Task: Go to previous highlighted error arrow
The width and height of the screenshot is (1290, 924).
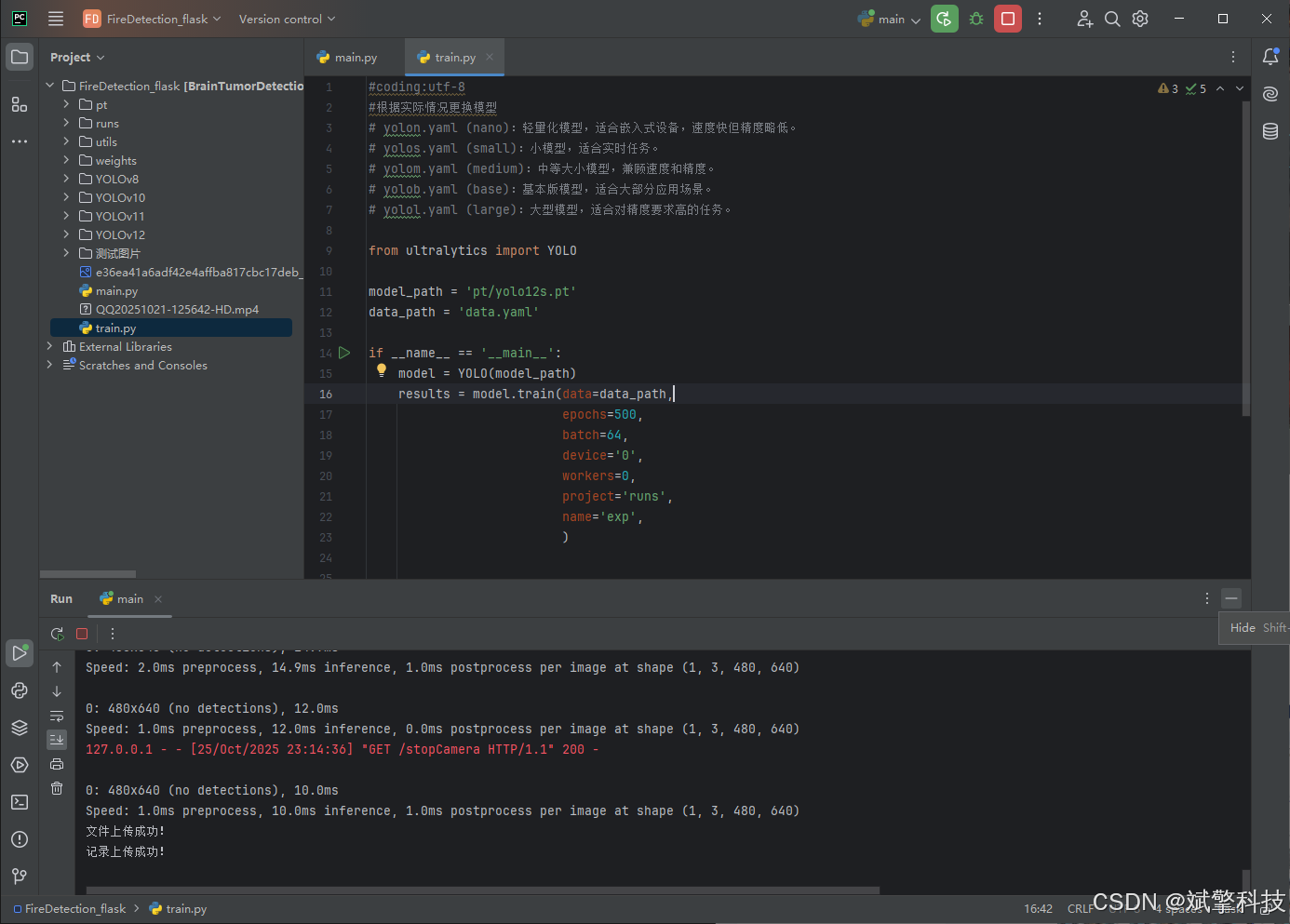Action: pyautogui.click(x=1220, y=88)
